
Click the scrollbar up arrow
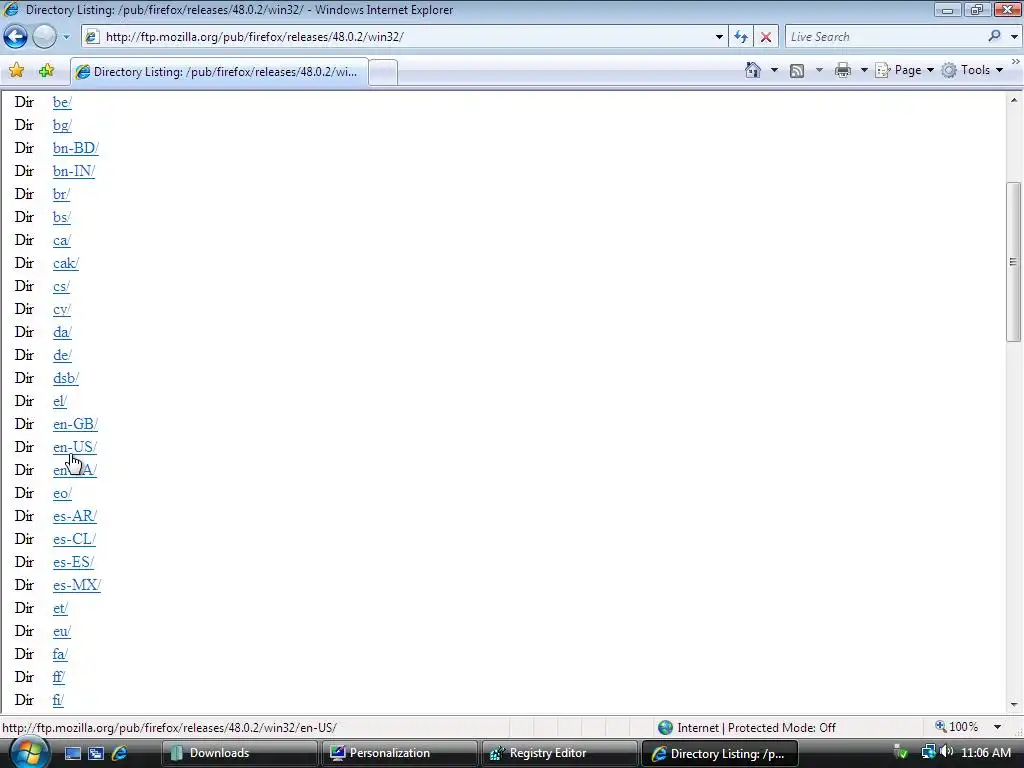1014,100
